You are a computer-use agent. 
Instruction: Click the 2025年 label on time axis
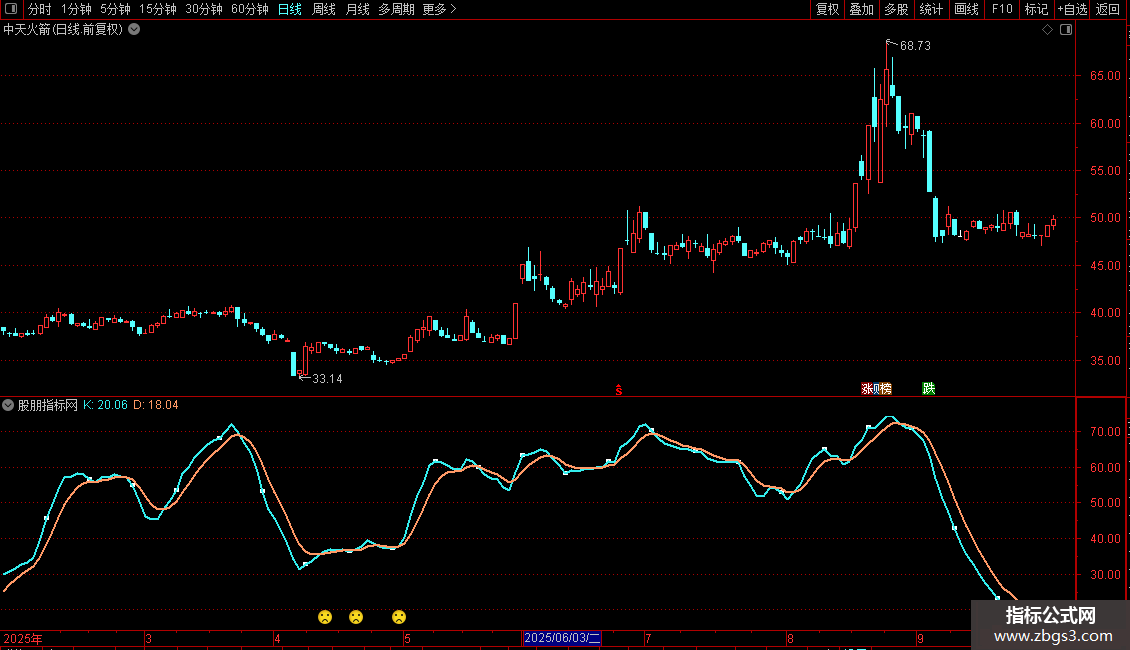[x=23, y=638]
